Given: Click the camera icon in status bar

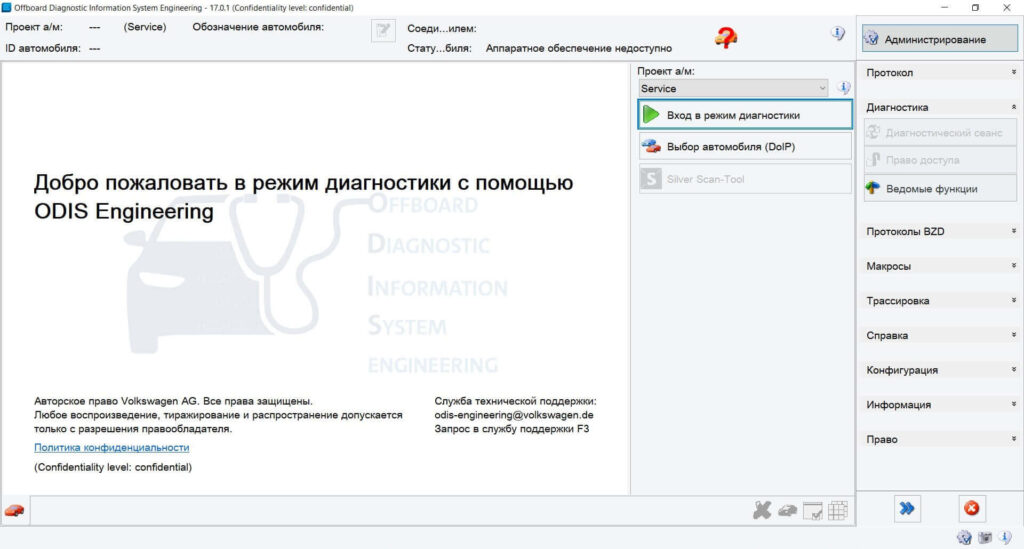Looking at the screenshot, I should 985,537.
